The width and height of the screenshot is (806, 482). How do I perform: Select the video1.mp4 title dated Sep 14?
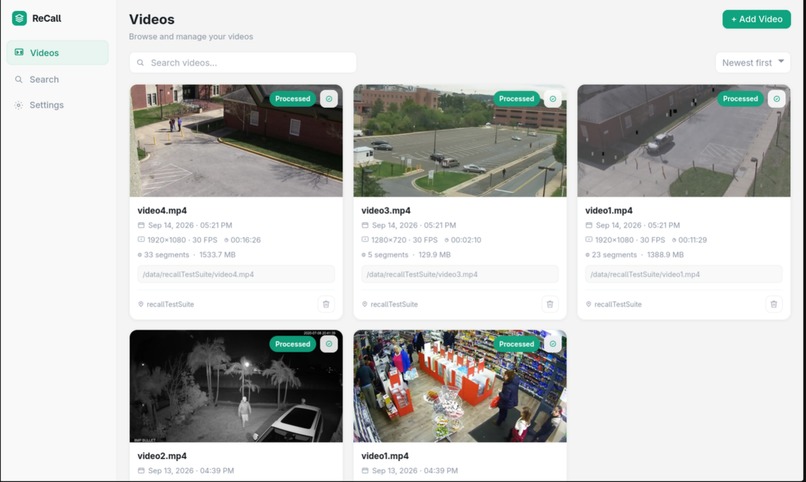click(x=609, y=210)
